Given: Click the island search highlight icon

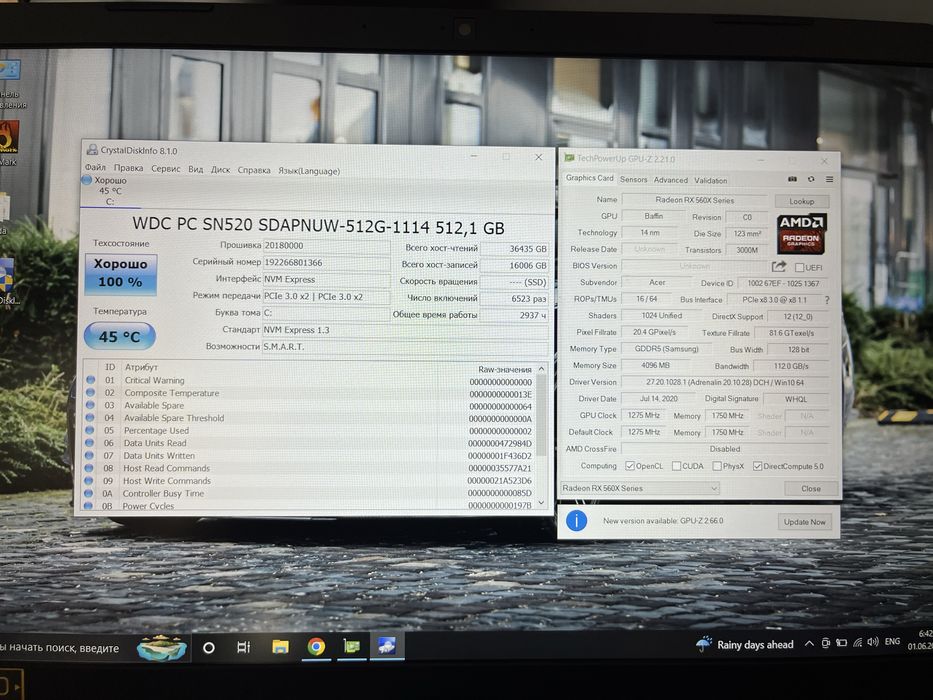Looking at the screenshot, I should click(162, 647).
